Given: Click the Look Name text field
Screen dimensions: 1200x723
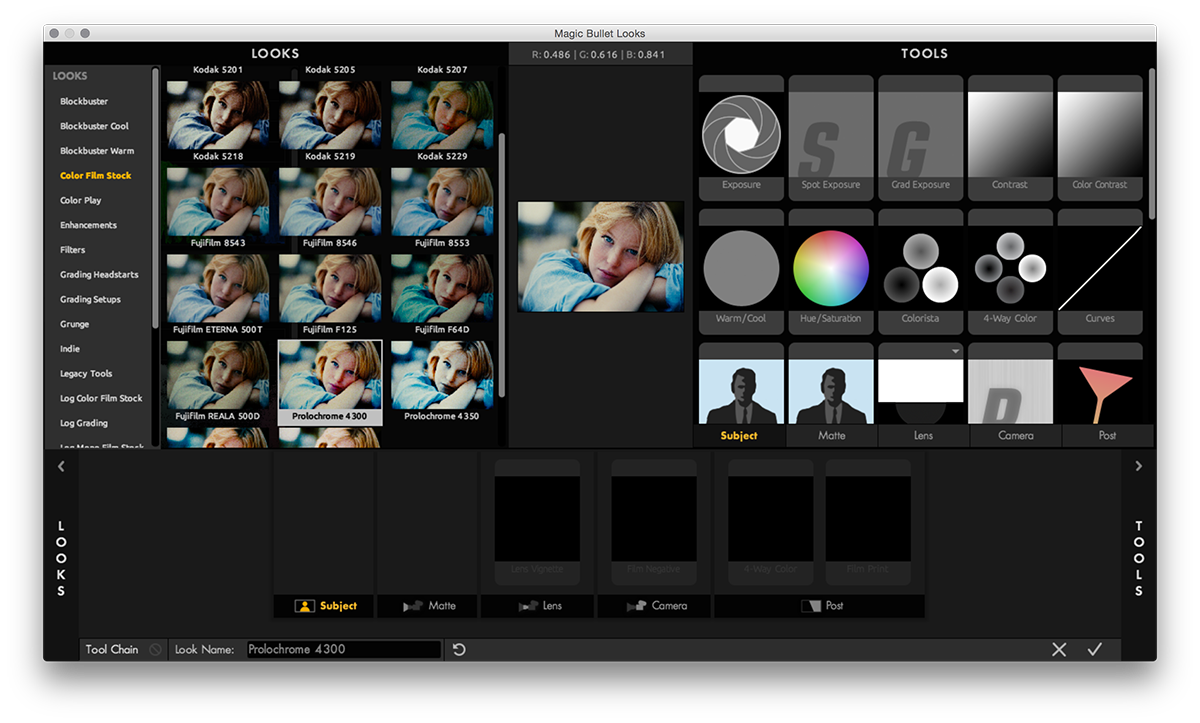Looking at the screenshot, I should pyautogui.click(x=343, y=650).
